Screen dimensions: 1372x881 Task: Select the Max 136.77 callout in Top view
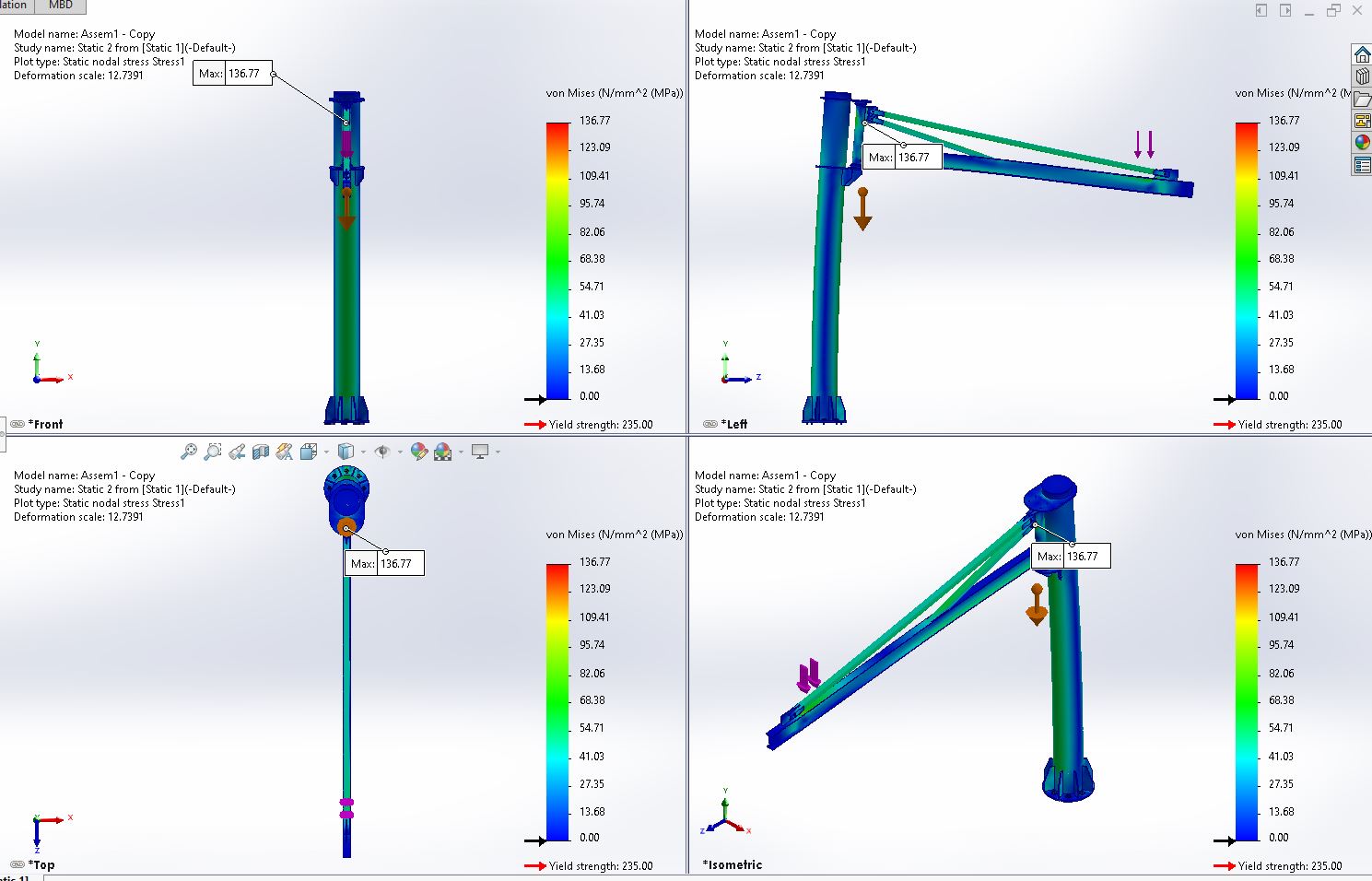384,563
